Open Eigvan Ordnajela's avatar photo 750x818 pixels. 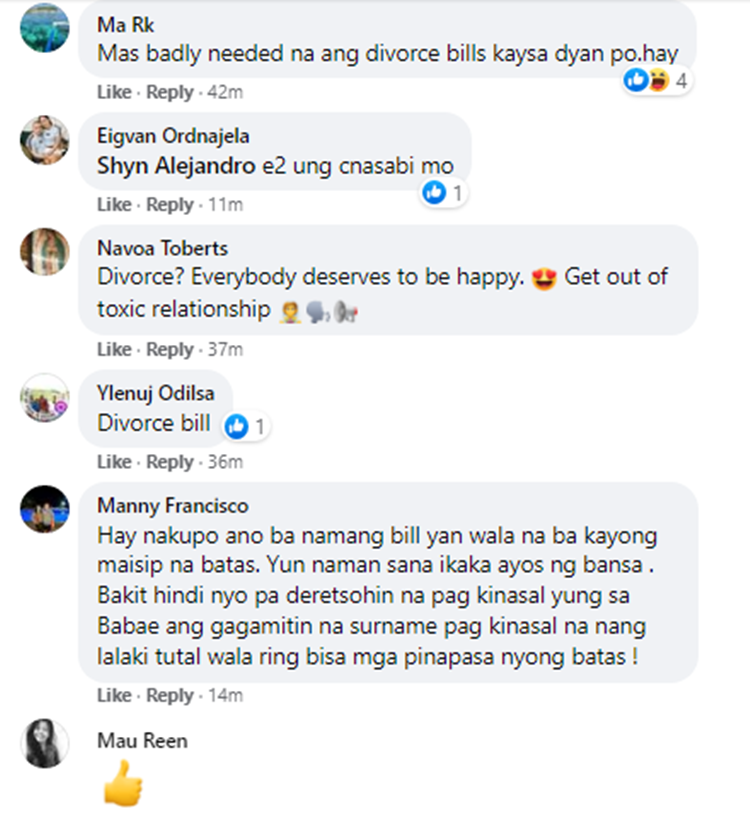coord(44,140)
